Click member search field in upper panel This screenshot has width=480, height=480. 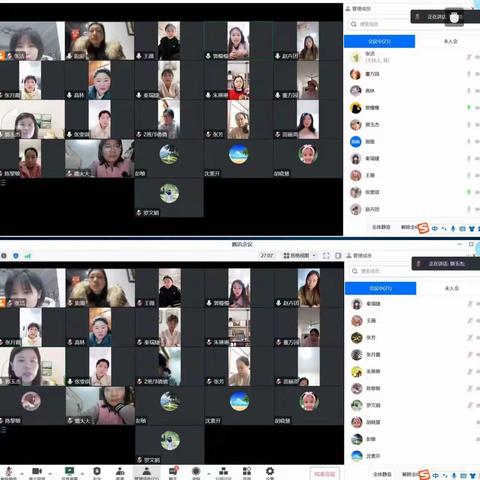[379, 24]
